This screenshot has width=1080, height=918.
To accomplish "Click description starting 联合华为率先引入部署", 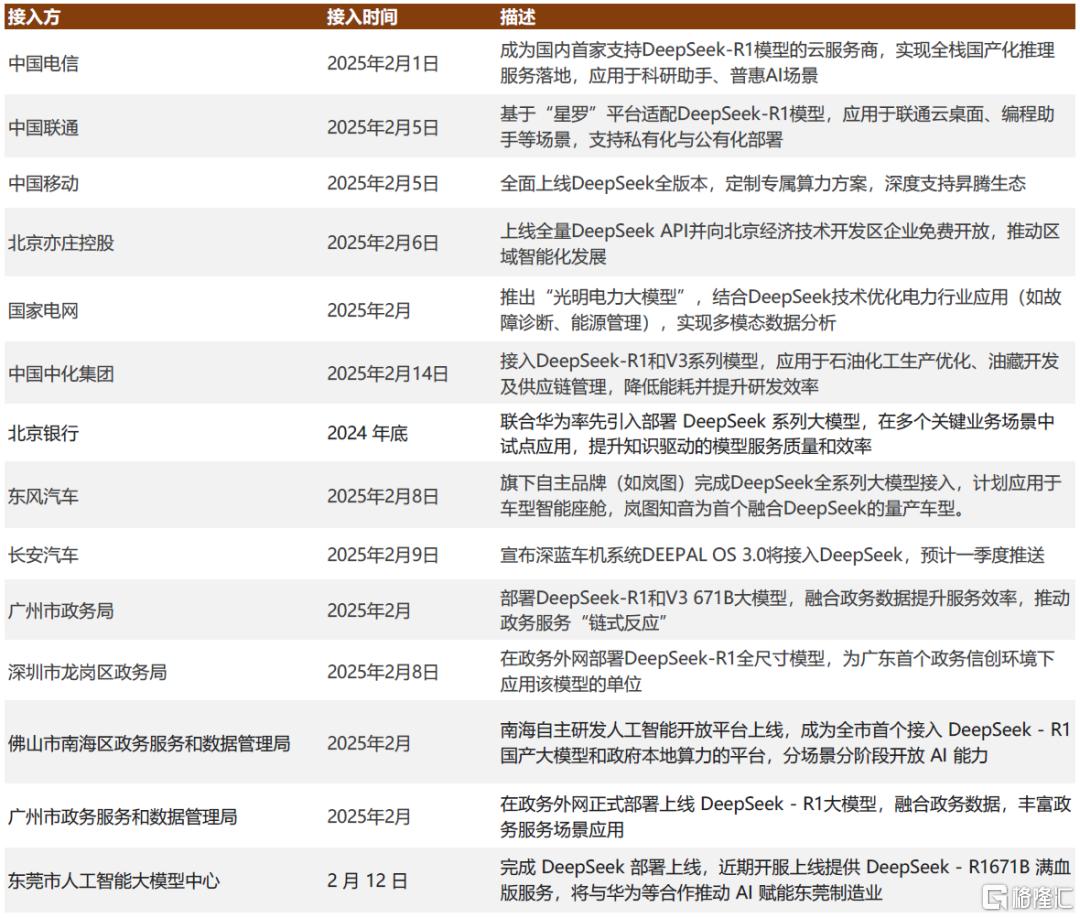I will 778,433.
